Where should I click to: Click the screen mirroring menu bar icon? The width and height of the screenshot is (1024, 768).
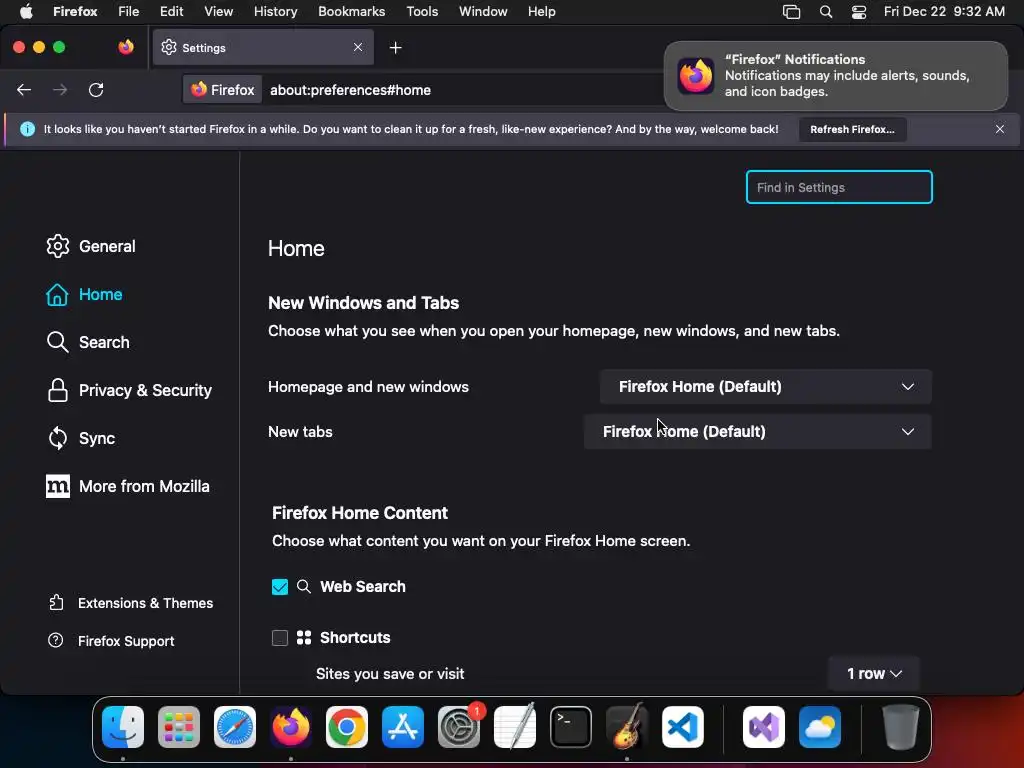pos(792,12)
